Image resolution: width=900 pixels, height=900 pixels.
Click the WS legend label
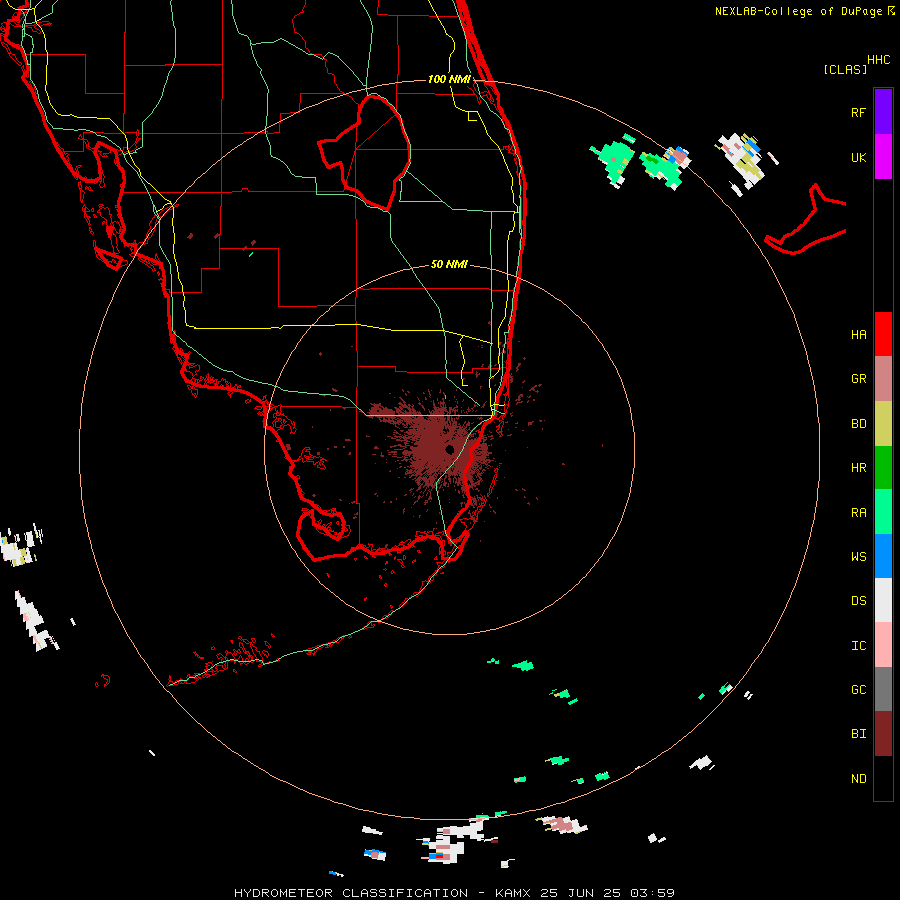coord(858,556)
